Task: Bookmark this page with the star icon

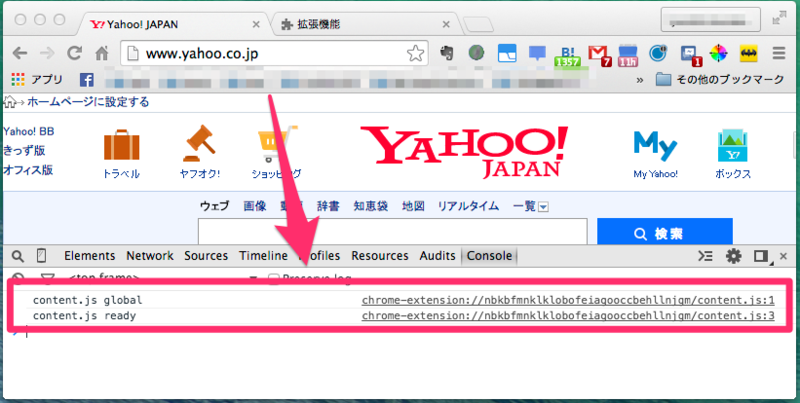Action: click(x=415, y=54)
